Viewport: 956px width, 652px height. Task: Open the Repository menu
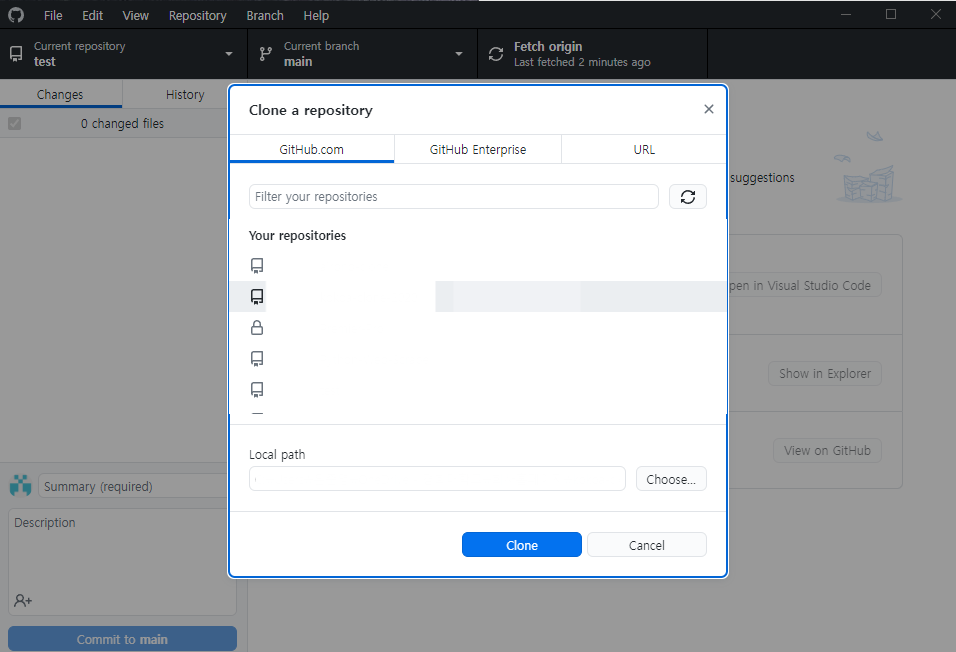tap(198, 15)
